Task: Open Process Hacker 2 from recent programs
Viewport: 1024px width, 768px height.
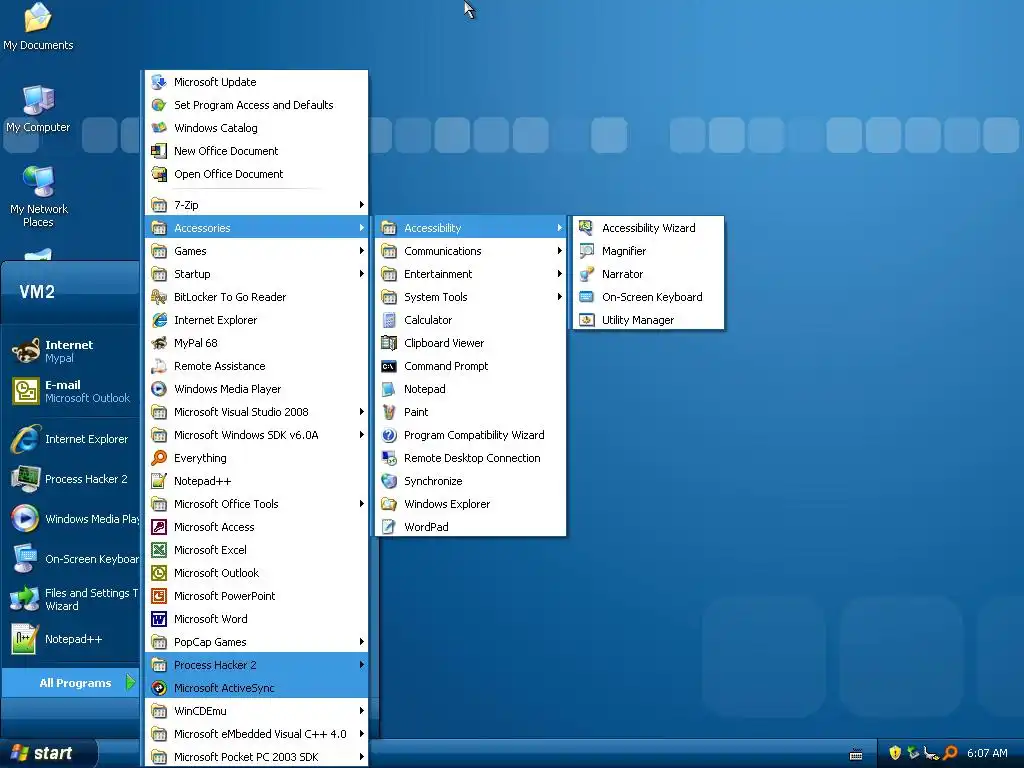Action: [71, 479]
